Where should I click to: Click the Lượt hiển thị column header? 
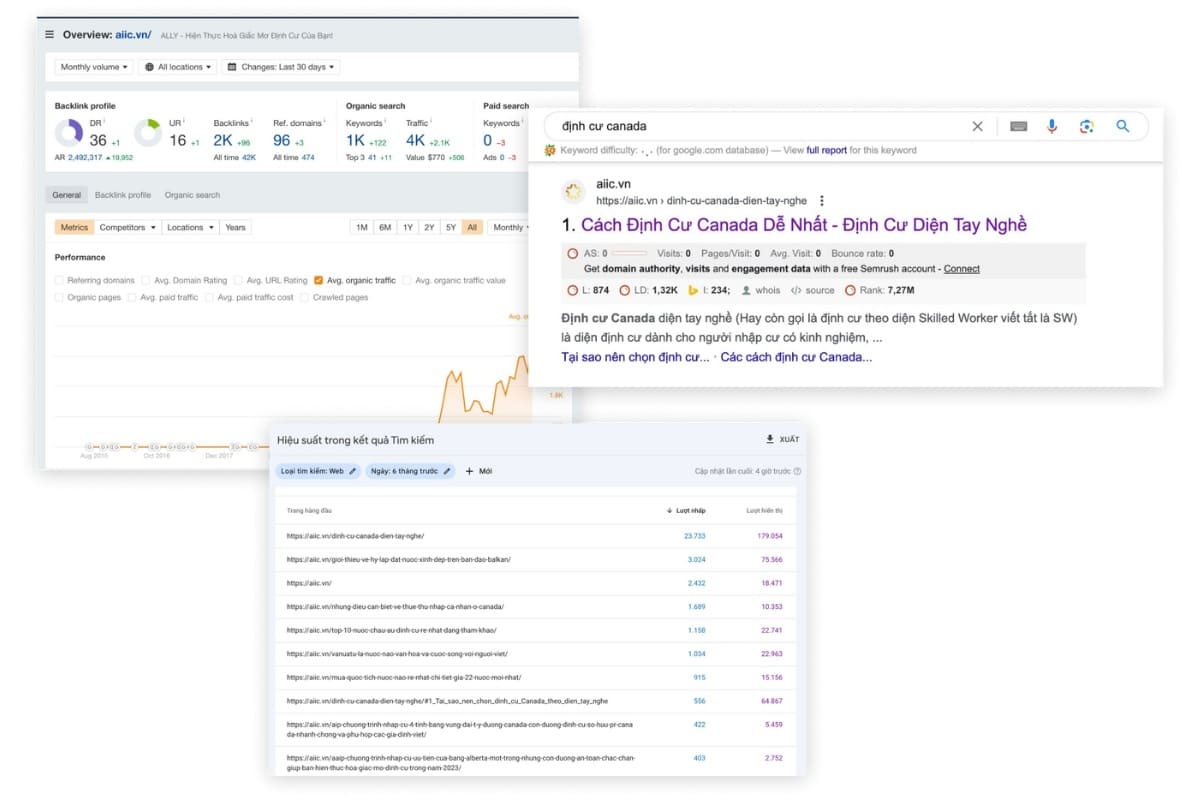(x=765, y=511)
